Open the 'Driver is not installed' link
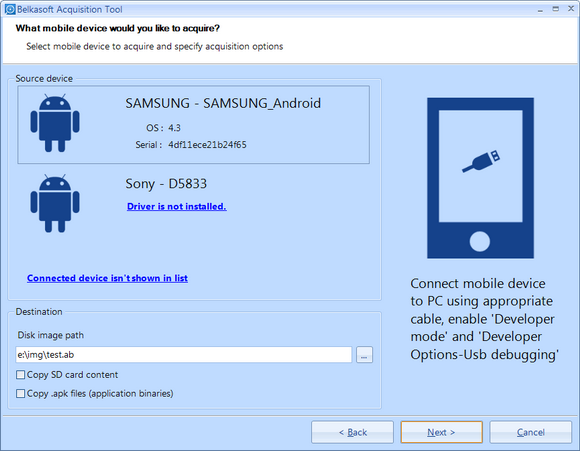This screenshot has height=451, width=580. (176, 206)
